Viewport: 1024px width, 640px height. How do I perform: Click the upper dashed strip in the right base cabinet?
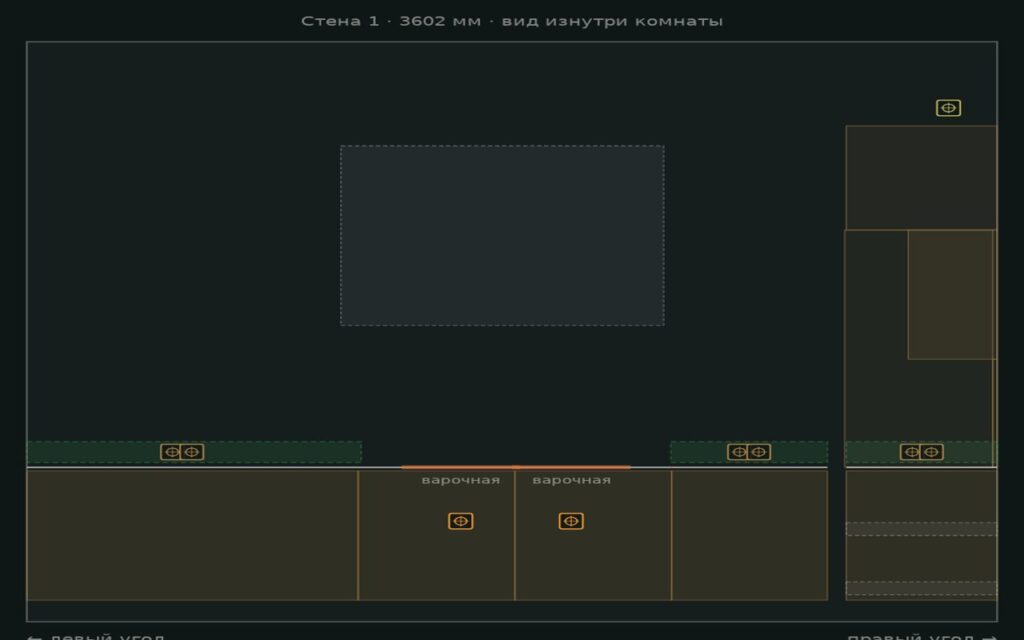pos(921,529)
